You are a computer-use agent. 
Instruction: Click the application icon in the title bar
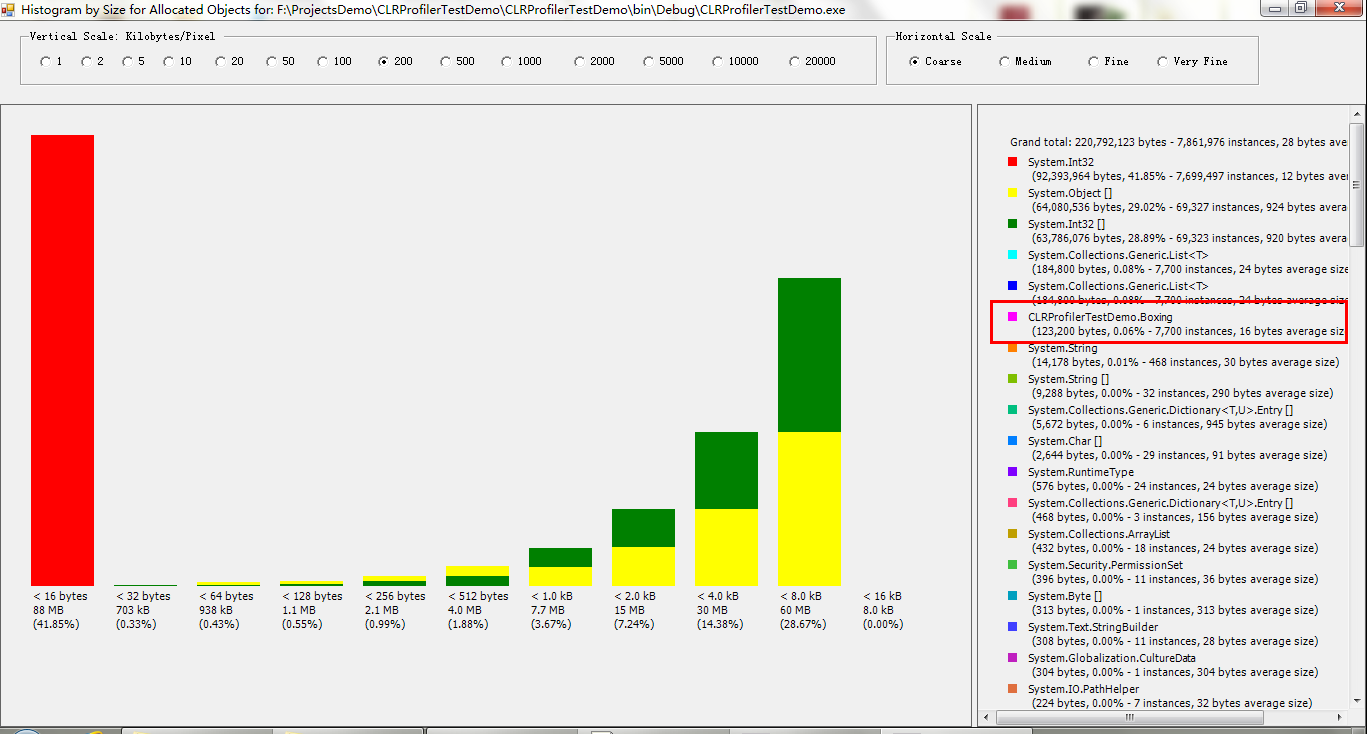[x=8, y=8]
